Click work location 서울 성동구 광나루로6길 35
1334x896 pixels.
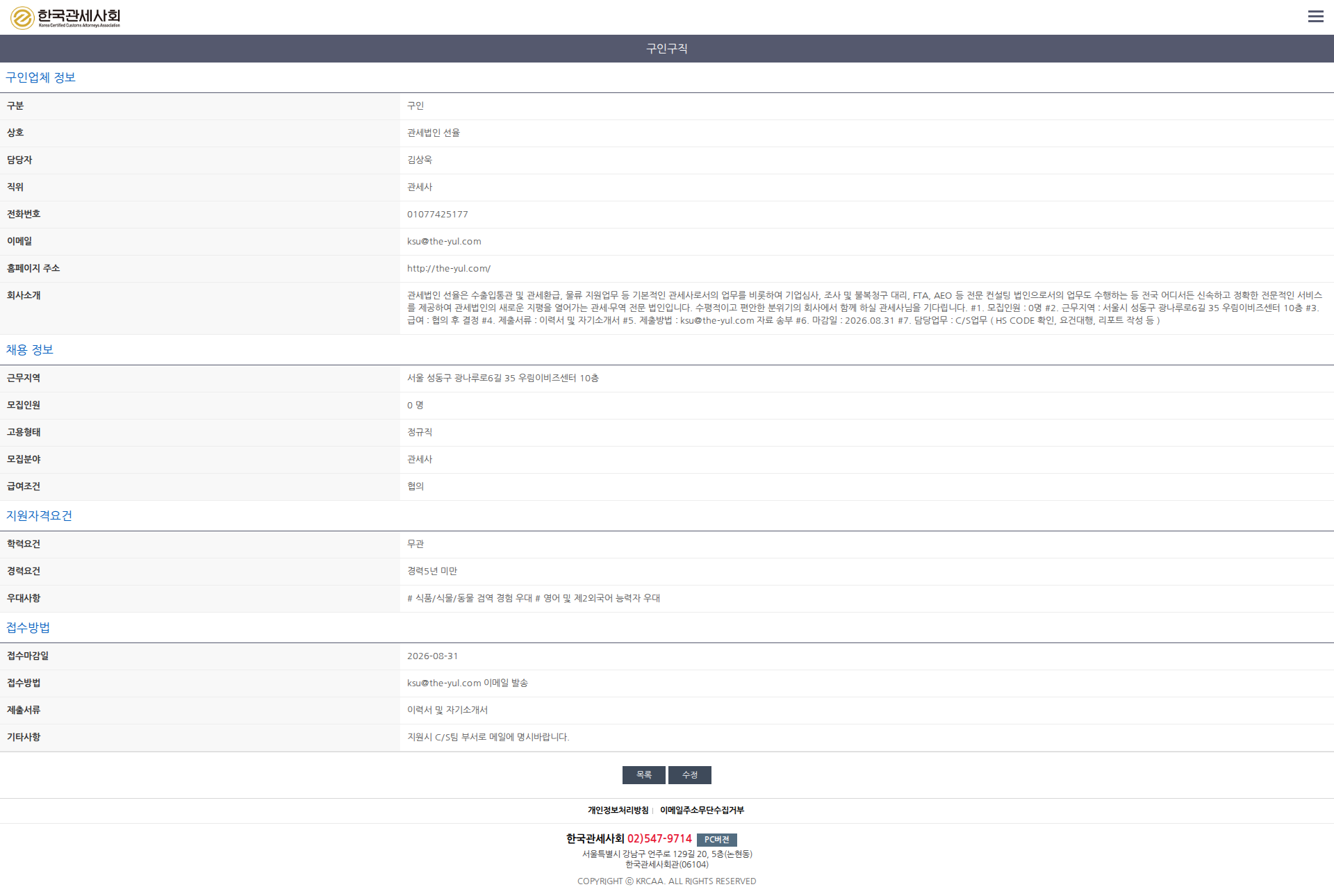pos(503,379)
